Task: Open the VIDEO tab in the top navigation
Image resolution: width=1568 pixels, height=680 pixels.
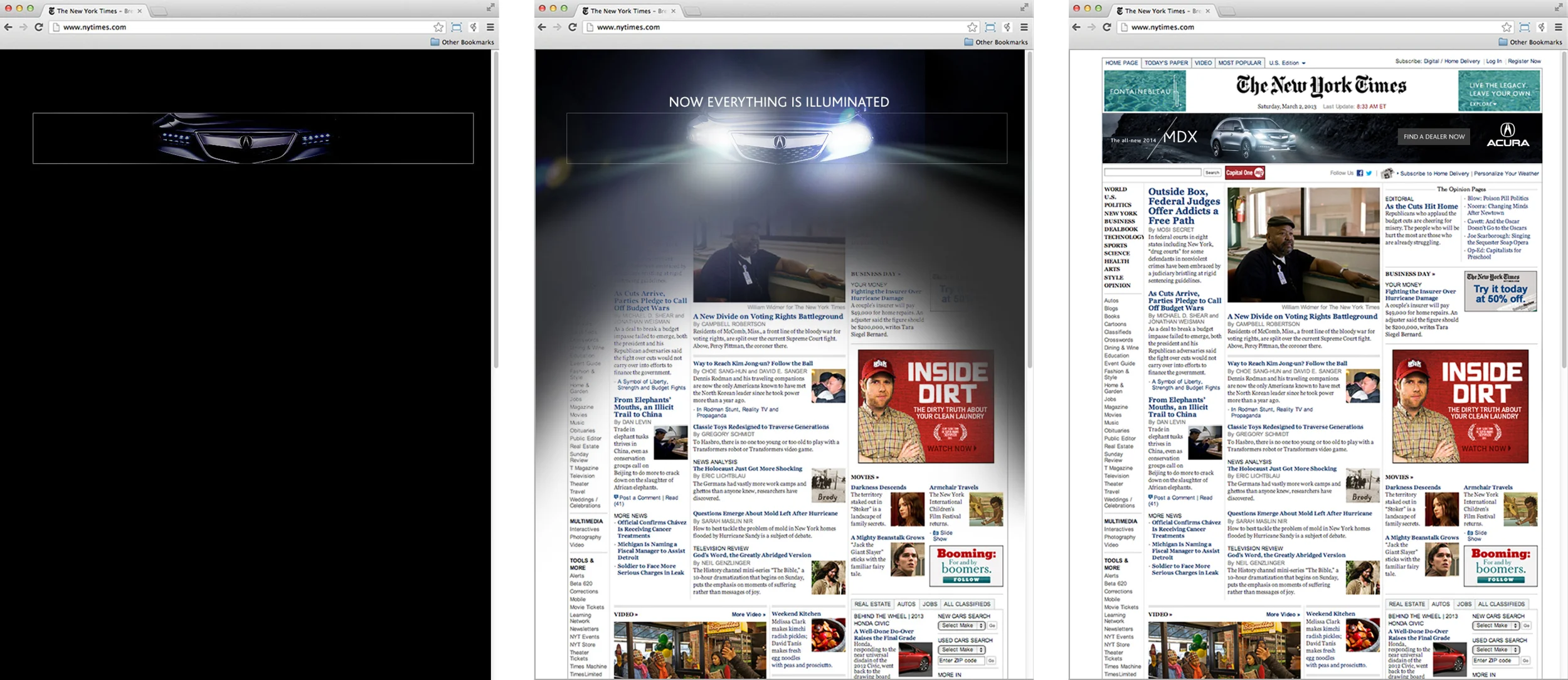Action: pyautogui.click(x=1203, y=63)
